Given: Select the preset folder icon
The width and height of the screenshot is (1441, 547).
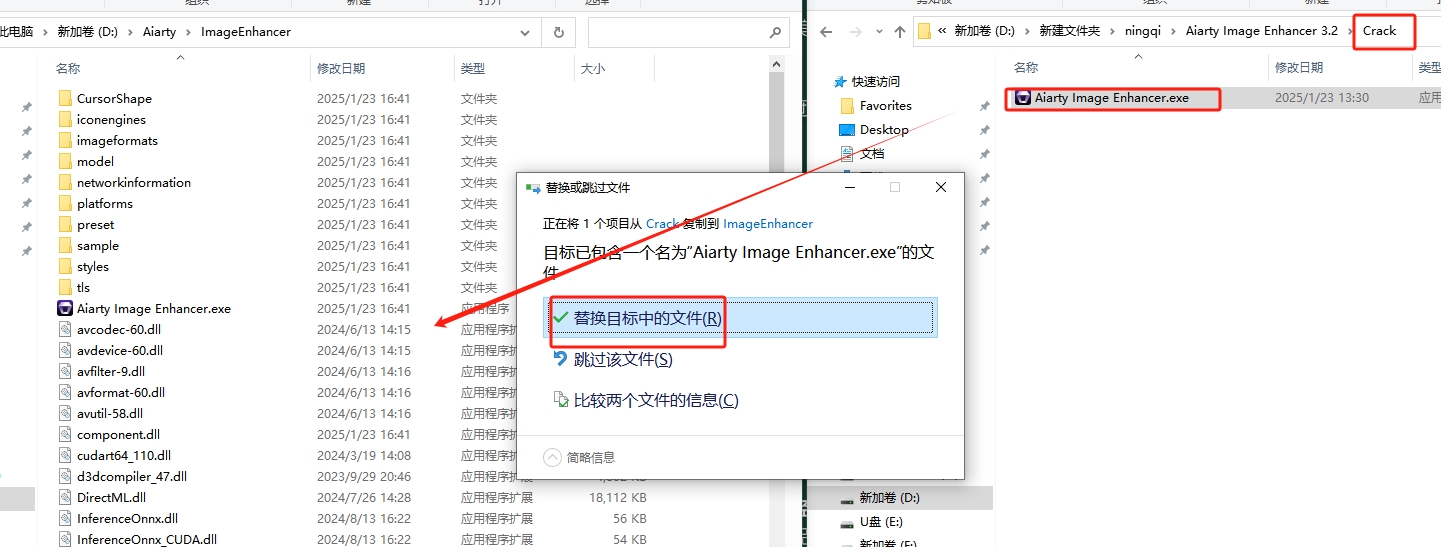Looking at the screenshot, I should click(x=65, y=225).
